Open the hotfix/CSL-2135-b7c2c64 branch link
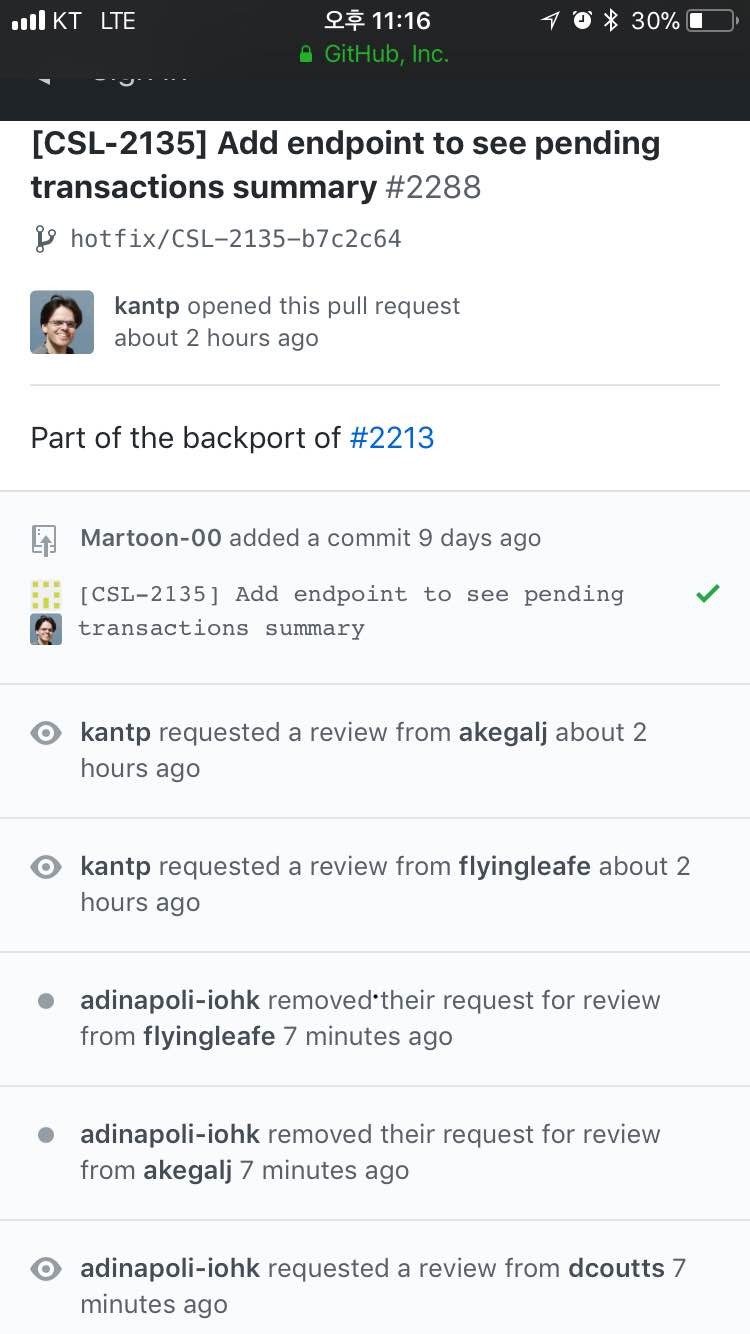Viewport: 750px width, 1334px height. [x=236, y=239]
